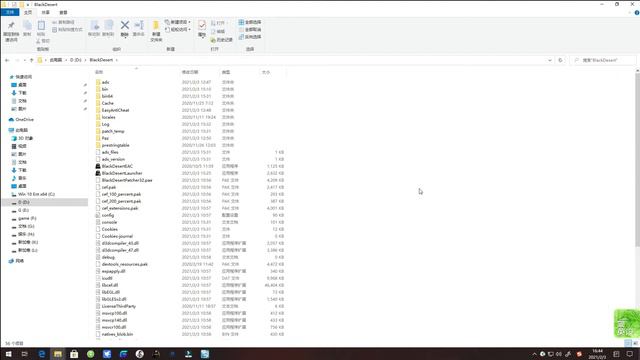Select the cef_extensions.pak file
This screenshot has height=360, width=640.
(x=120, y=208)
